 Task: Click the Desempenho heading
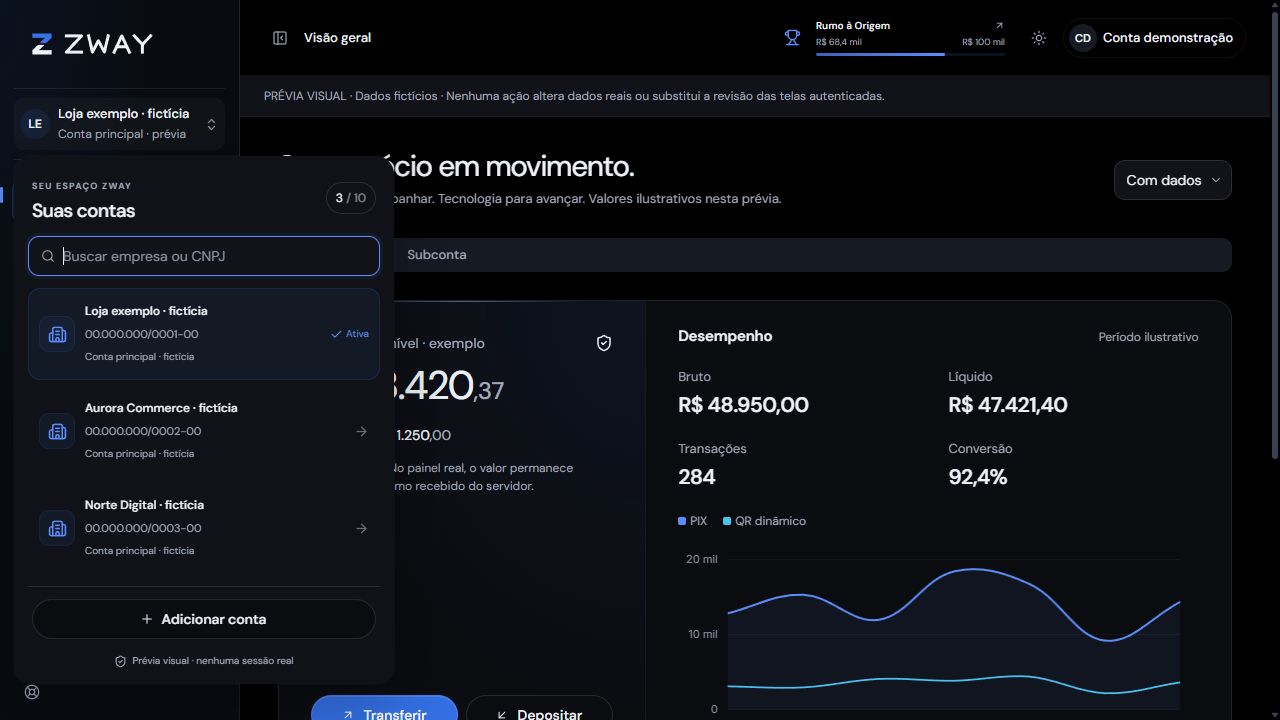click(x=725, y=336)
